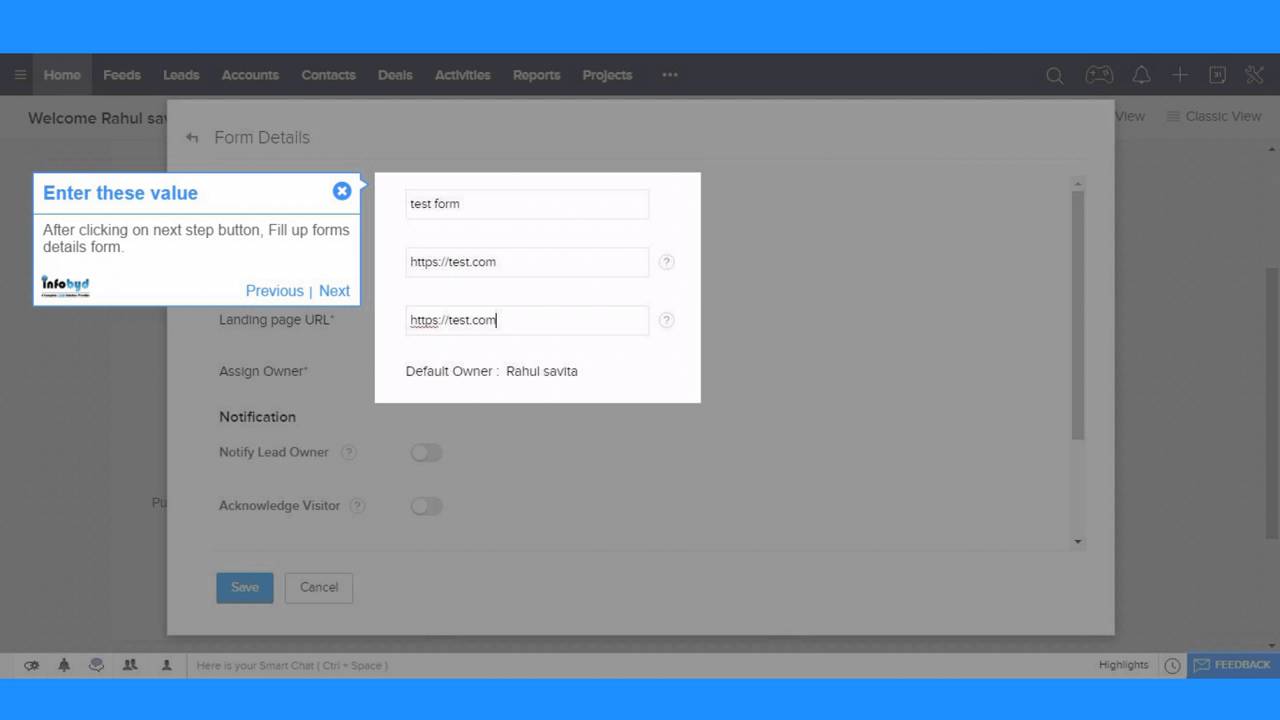Open the chat settings icon in bottom bar

[x=31, y=665]
